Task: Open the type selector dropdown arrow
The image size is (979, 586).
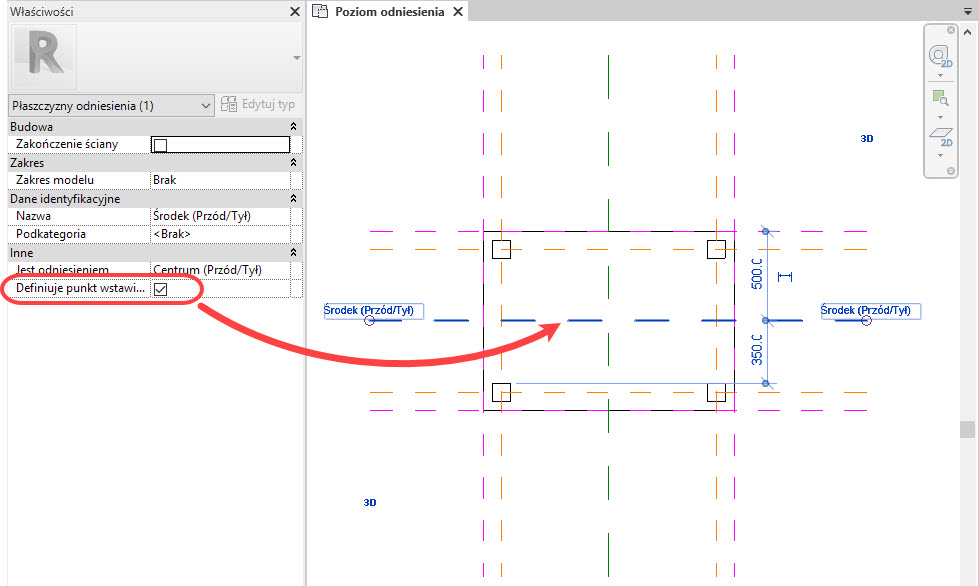Action: coord(296,58)
